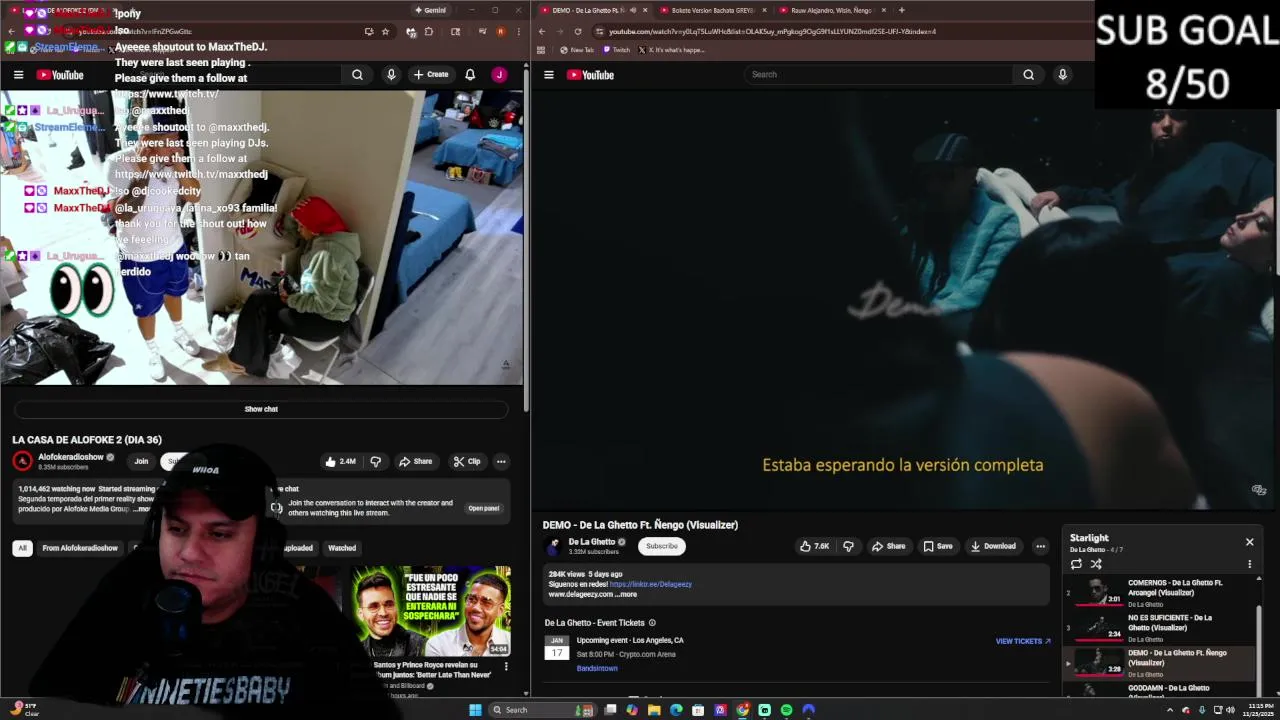The width and height of the screenshot is (1280, 720).
Task: Dislike the DEMO De La Ghetto video
Action: tap(848, 546)
